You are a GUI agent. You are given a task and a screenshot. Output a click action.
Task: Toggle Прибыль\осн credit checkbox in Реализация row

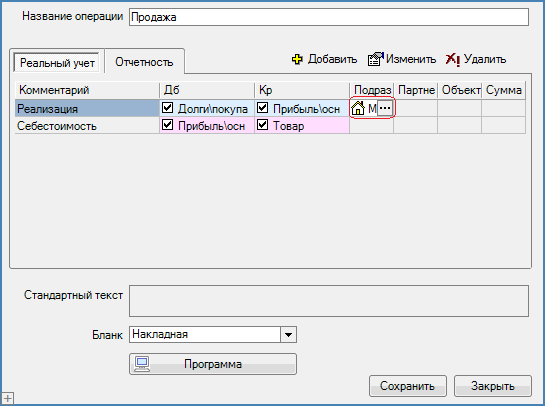coord(263,108)
